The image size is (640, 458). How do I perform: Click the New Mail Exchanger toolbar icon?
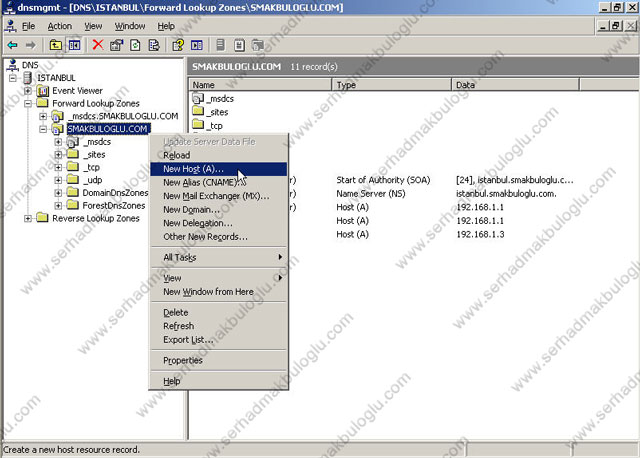pyautogui.click(x=258, y=45)
